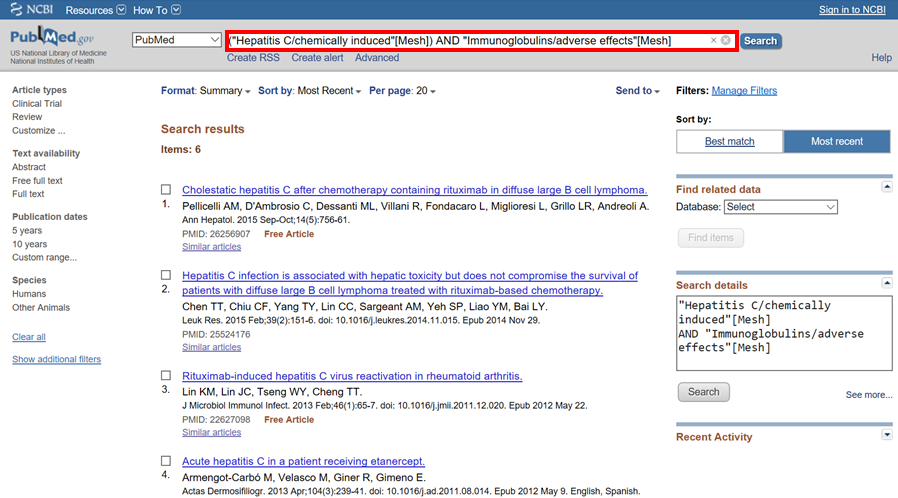The width and height of the screenshot is (898, 498).
Task: Click the Find items button
Action: (711, 238)
